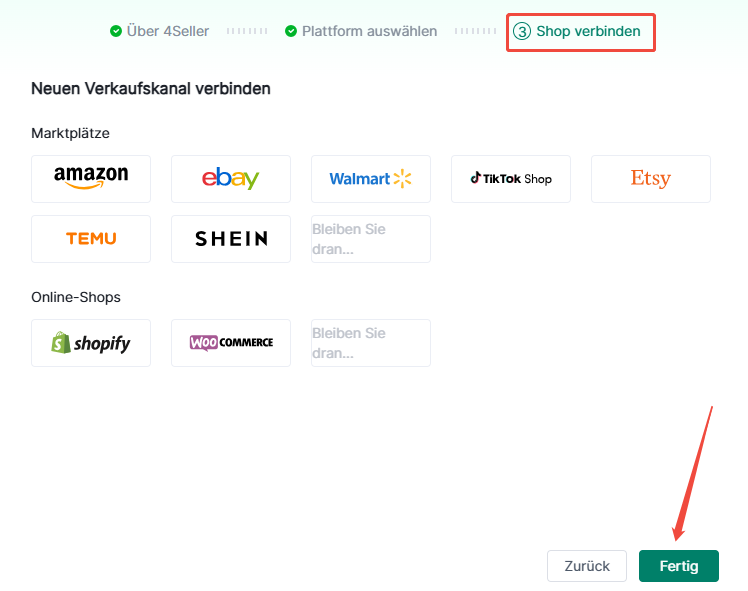The height and width of the screenshot is (591, 748).
Task: Open the 'Über 4Seller' step
Action: click(x=168, y=31)
